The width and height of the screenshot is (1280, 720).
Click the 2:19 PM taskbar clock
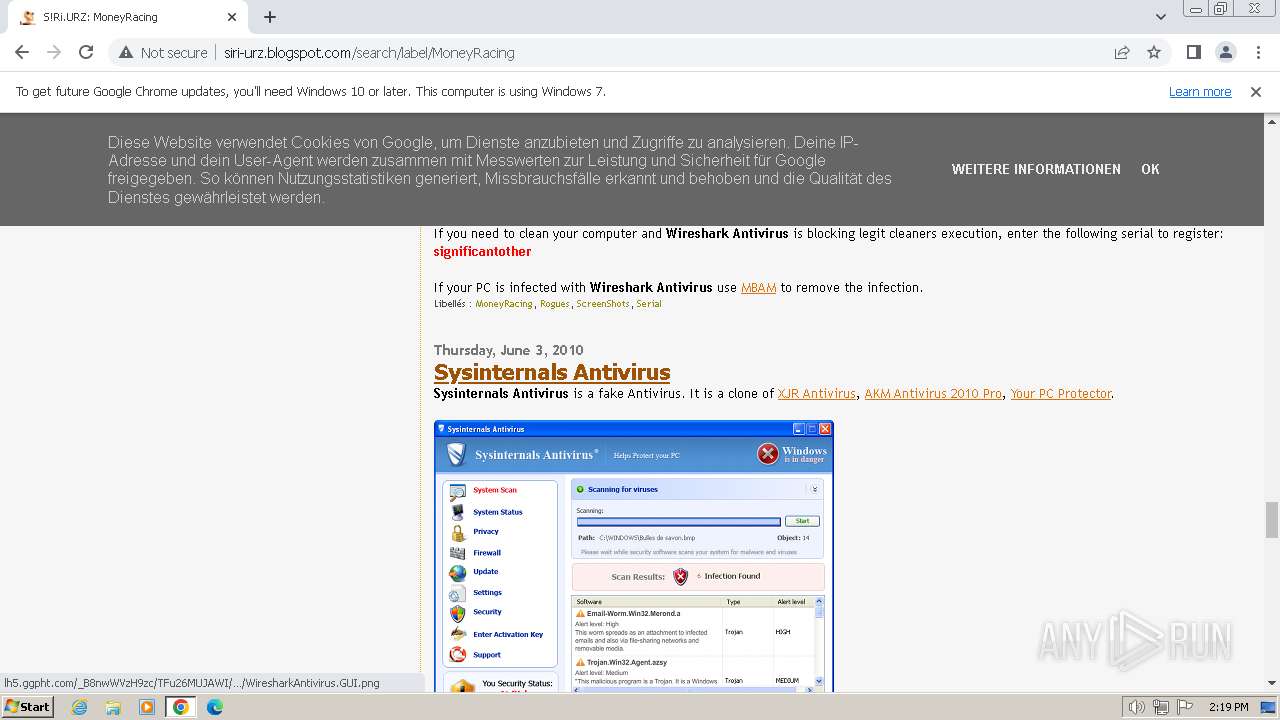click(1228, 707)
